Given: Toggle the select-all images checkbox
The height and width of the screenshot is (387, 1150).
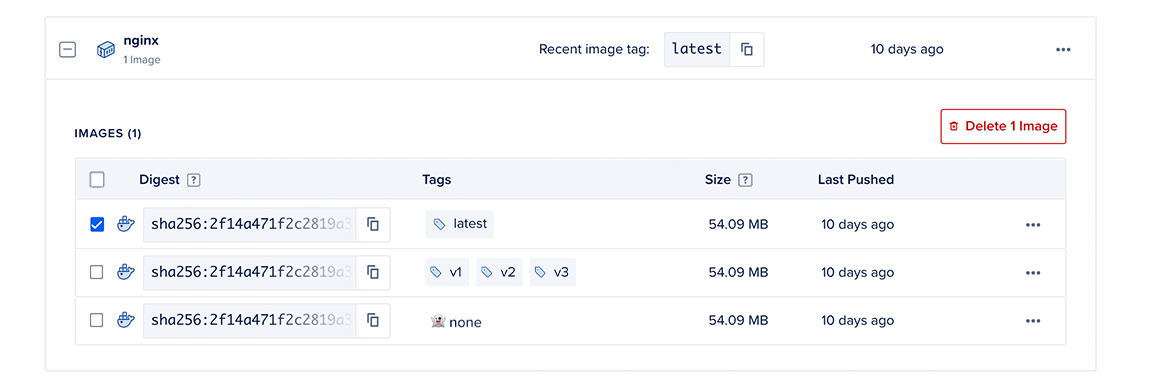Looking at the screenshot, I should [x=97, y=180].
